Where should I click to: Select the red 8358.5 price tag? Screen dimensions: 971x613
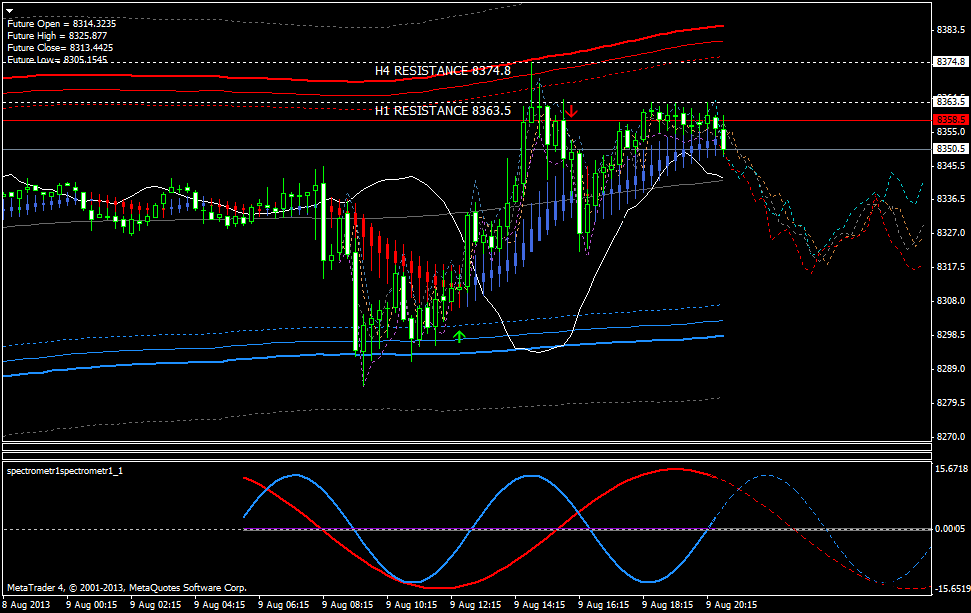[951, 120]
